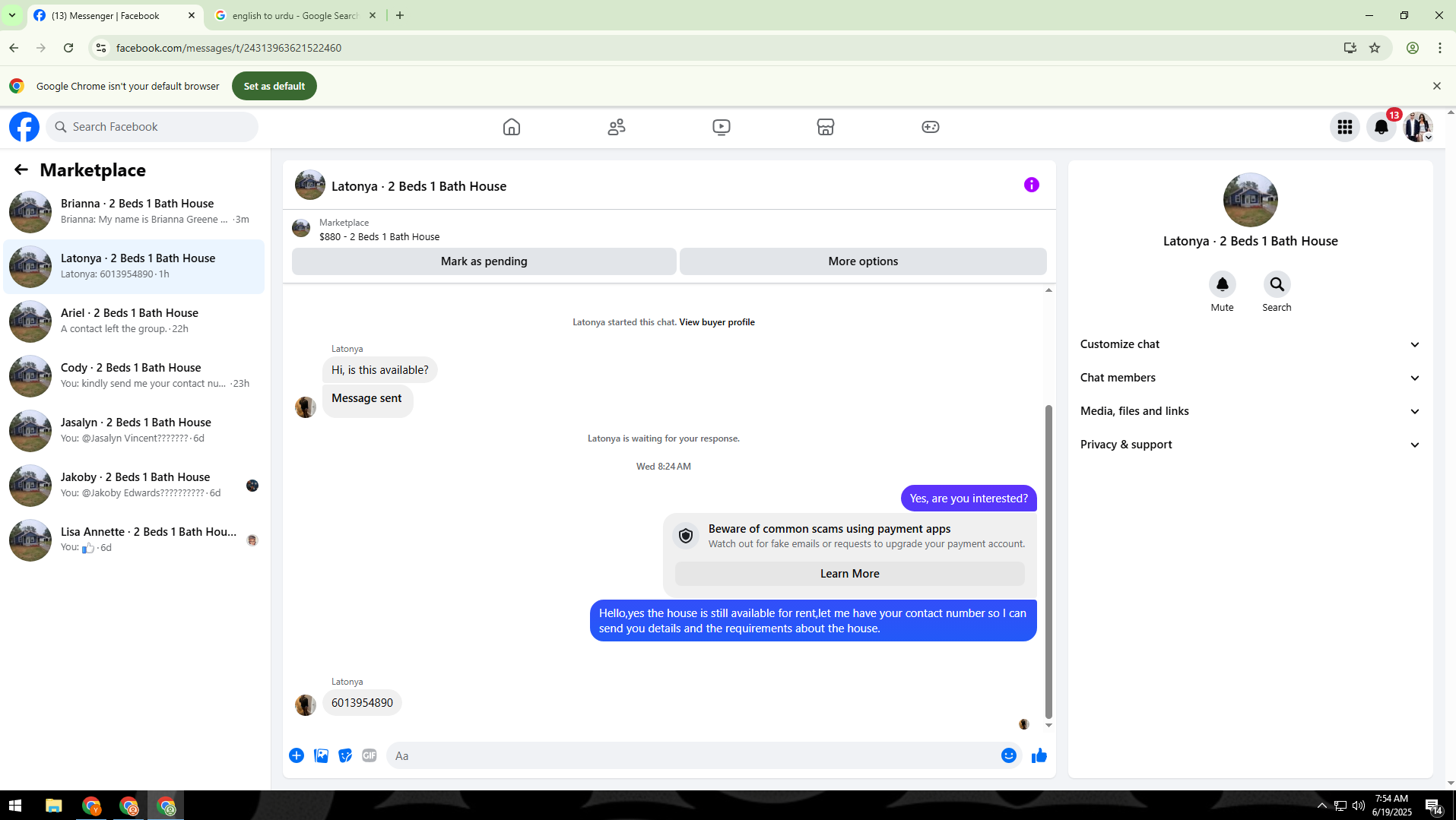Focus the Aa message input field
This screenshot has height=820, width=1456.
693,755
